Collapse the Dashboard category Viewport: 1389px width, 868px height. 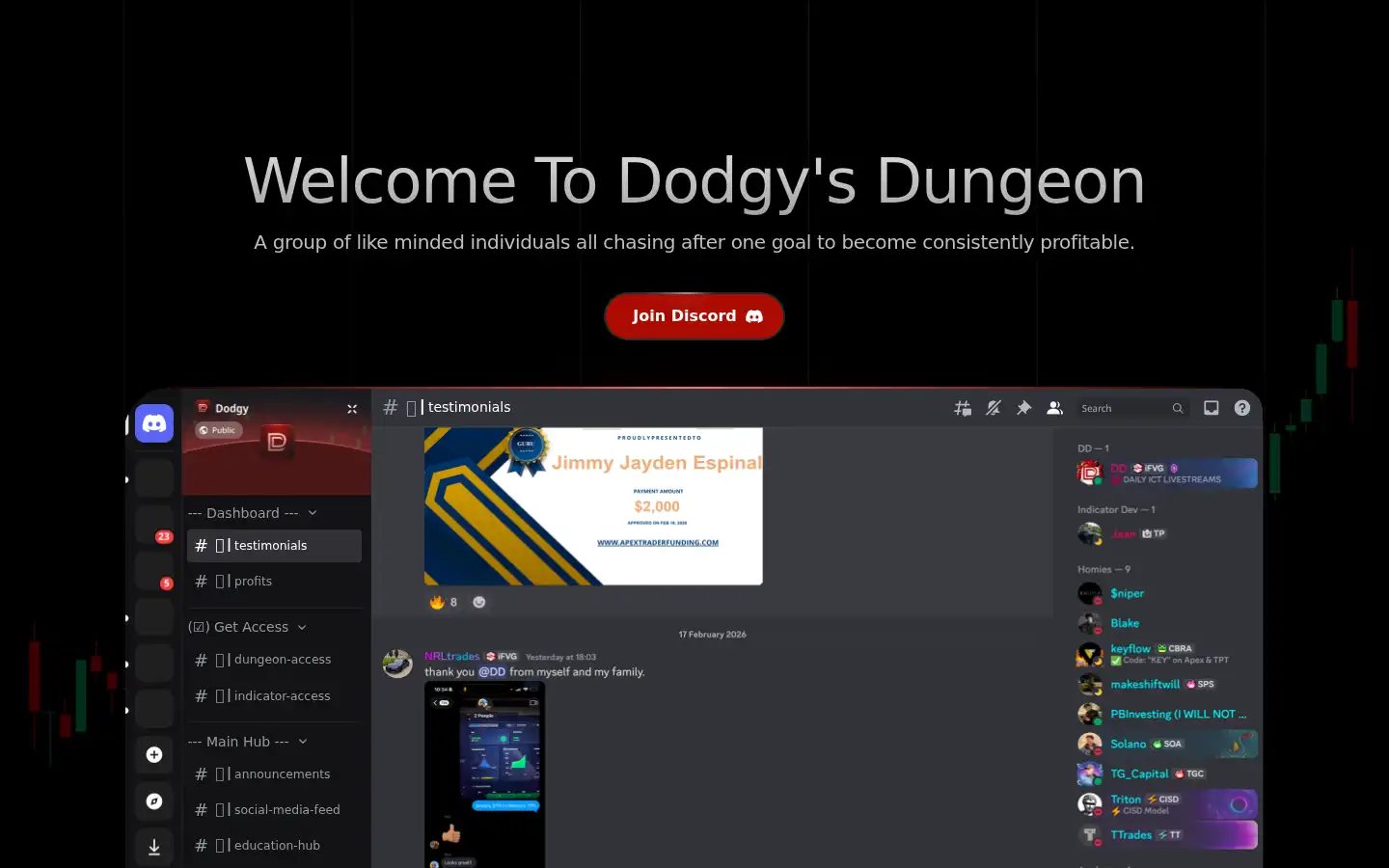[x=253, y=513]
